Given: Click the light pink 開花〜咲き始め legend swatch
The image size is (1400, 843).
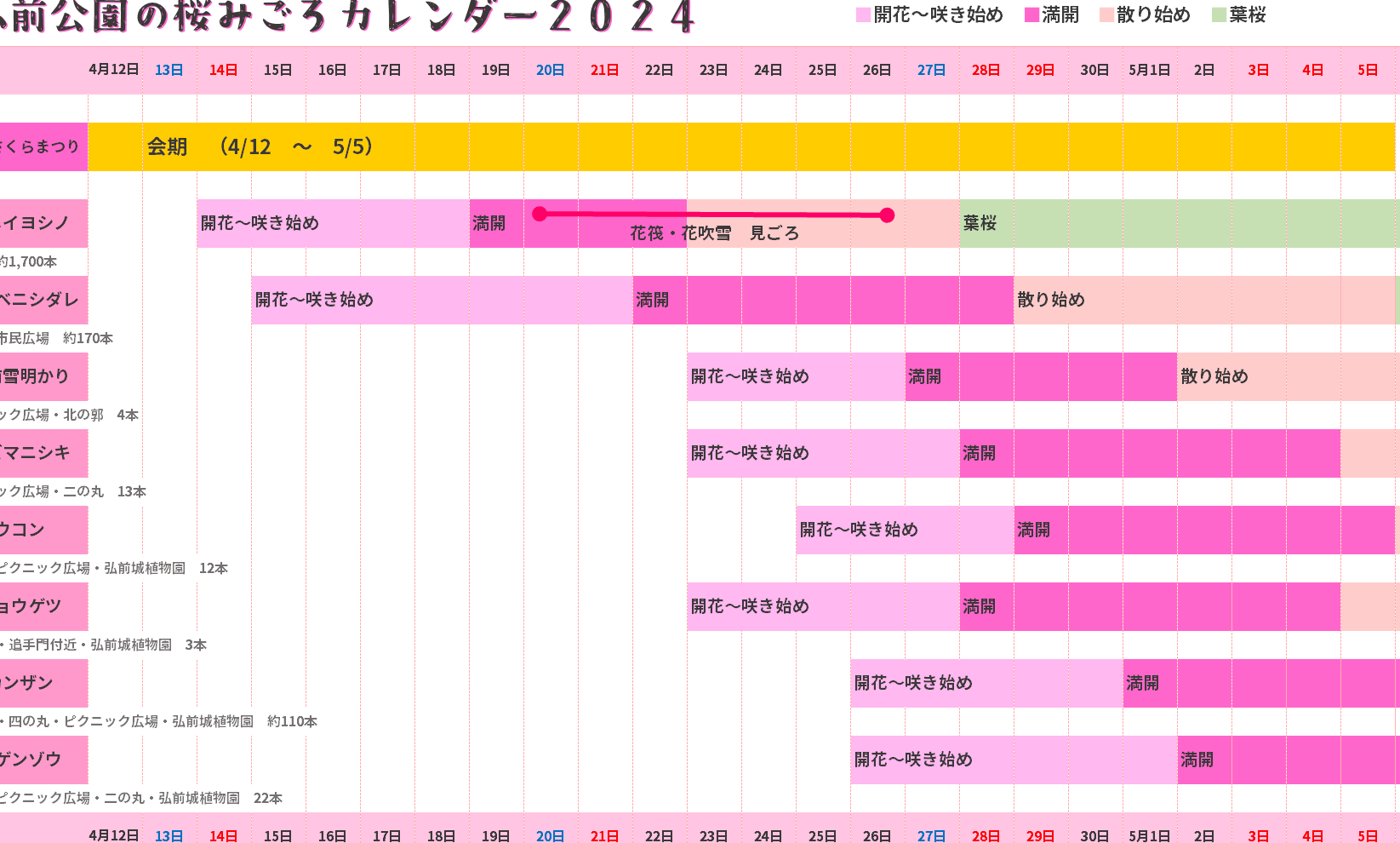Looking at the screenshot, I should click(863, 15).
